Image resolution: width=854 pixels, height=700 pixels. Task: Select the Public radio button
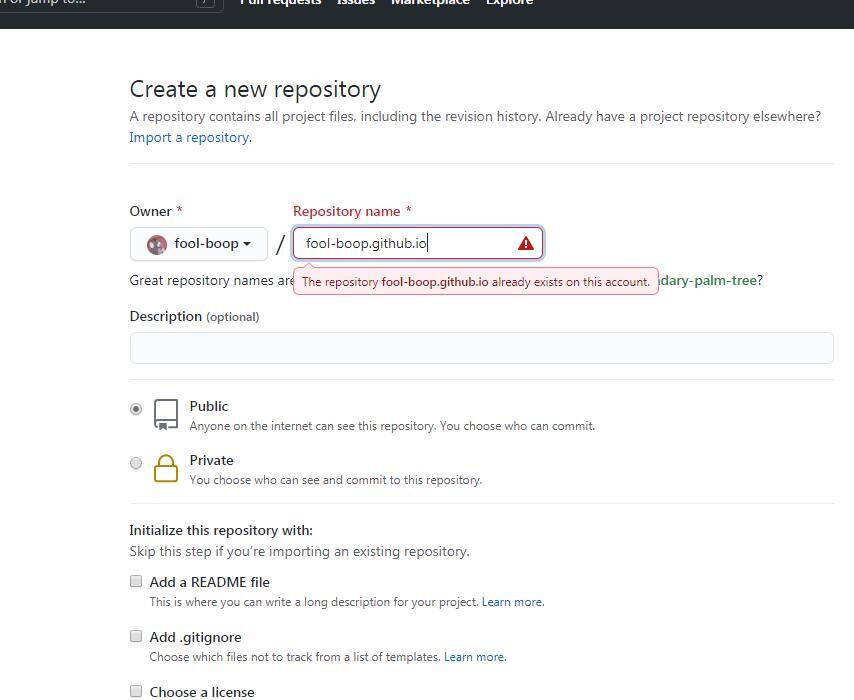click(x=136, y=409)
